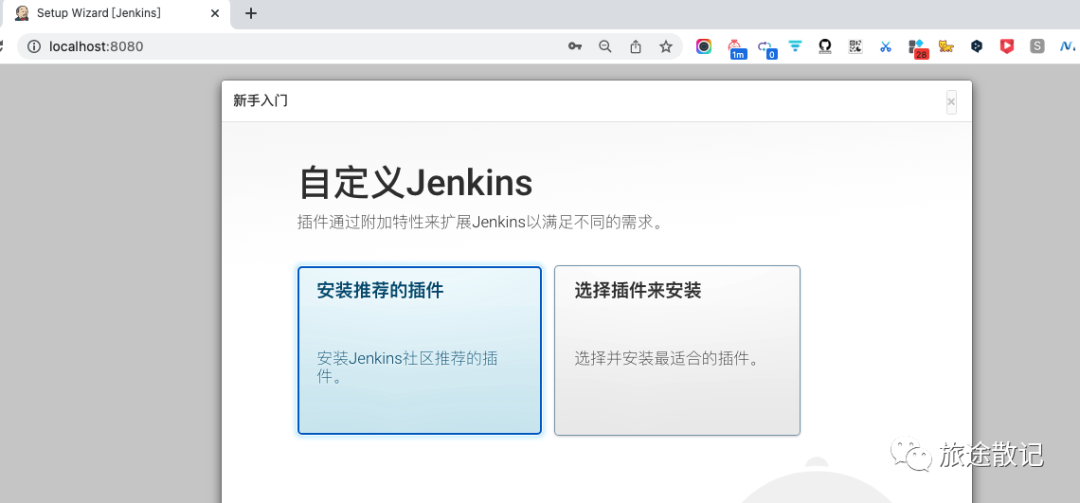1080x503 pixels.
Task: Open the blue N extension
Action: pyautogui.click(x=1067, y=46)
